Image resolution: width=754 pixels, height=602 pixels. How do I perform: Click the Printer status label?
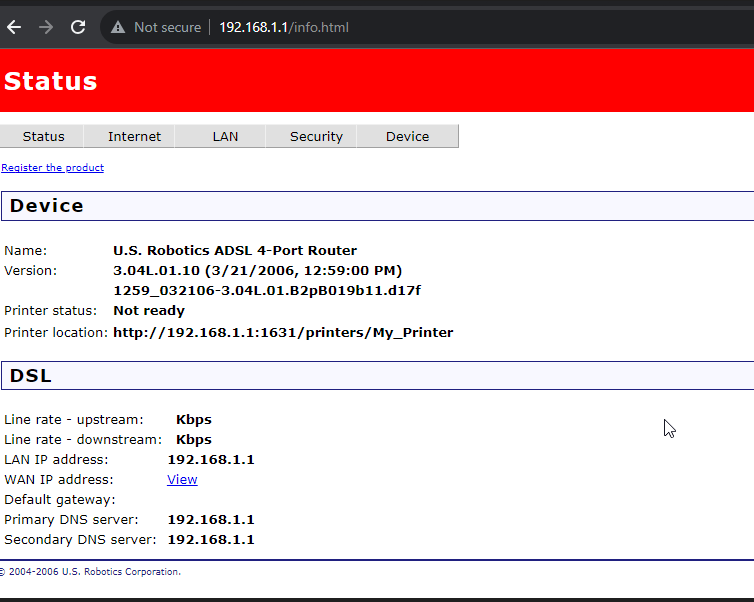tap(50, 311)
